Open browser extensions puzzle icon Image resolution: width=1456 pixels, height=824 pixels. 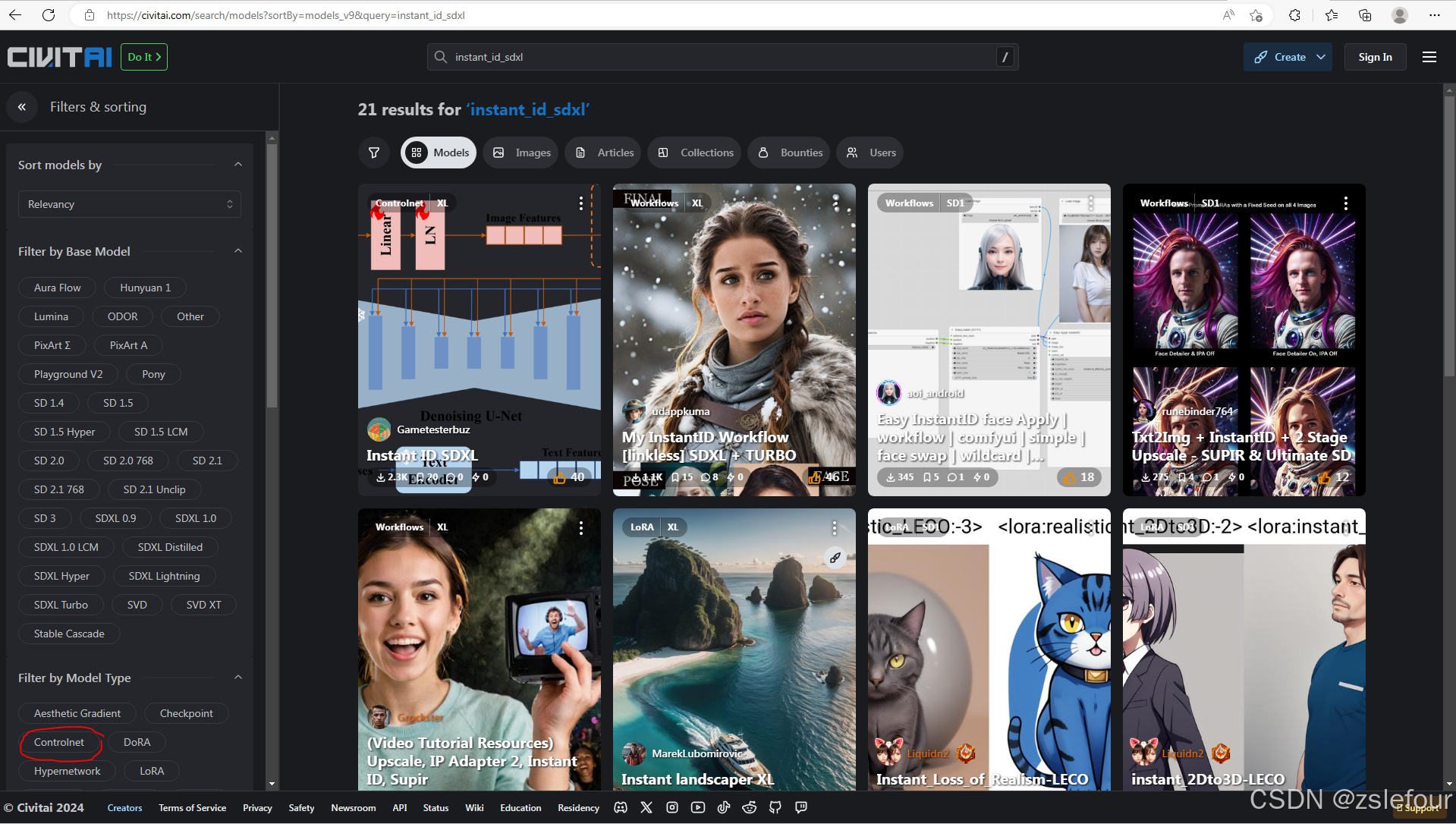(1294, 15)
